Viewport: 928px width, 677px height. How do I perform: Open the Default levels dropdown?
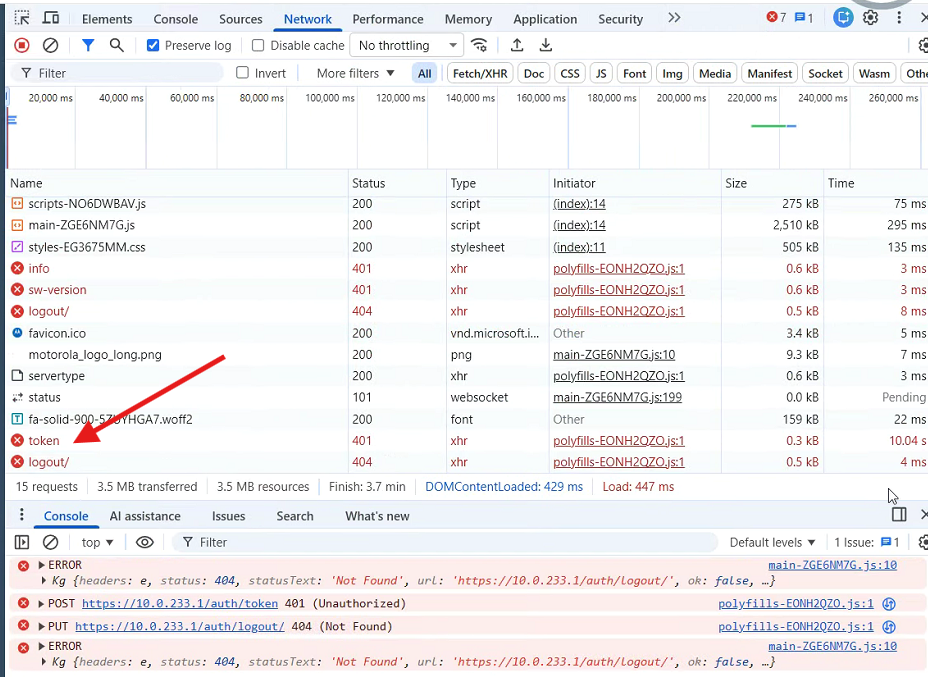pos(772,542)
